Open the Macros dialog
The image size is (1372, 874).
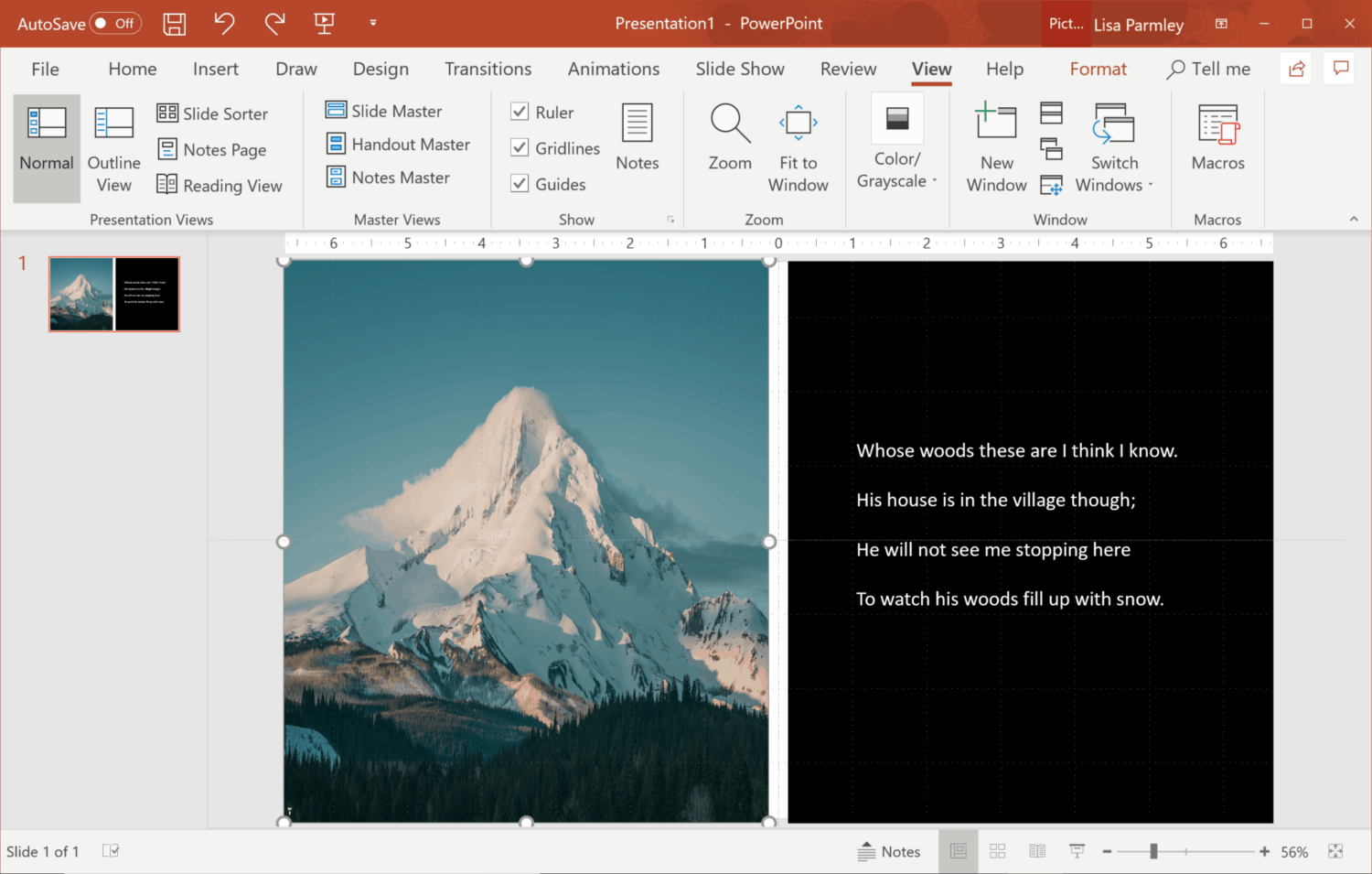pyautogui.click(x=1218, y=137)
